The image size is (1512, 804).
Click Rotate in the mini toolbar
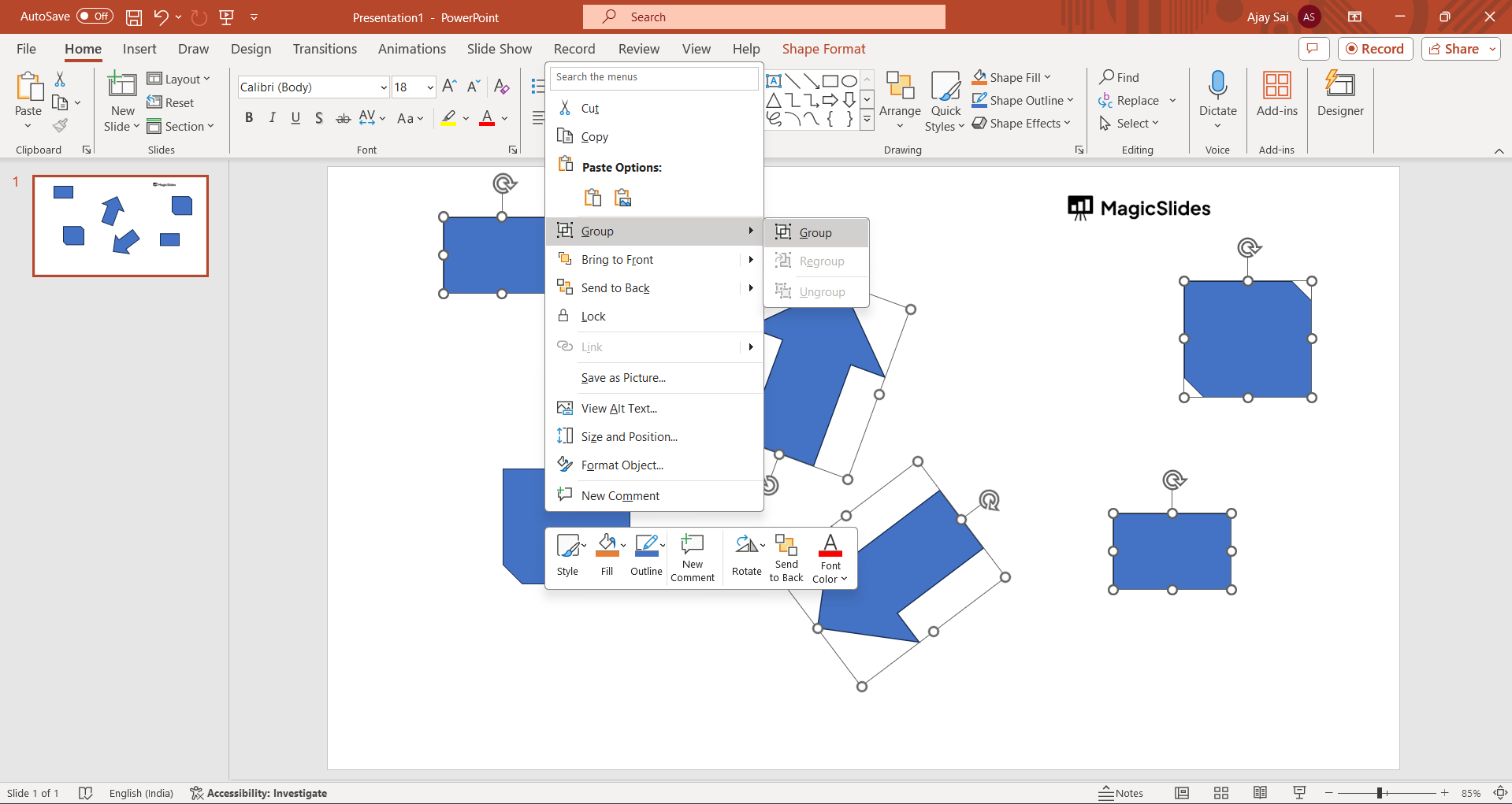pyautogui.click(x=746, y=555)
